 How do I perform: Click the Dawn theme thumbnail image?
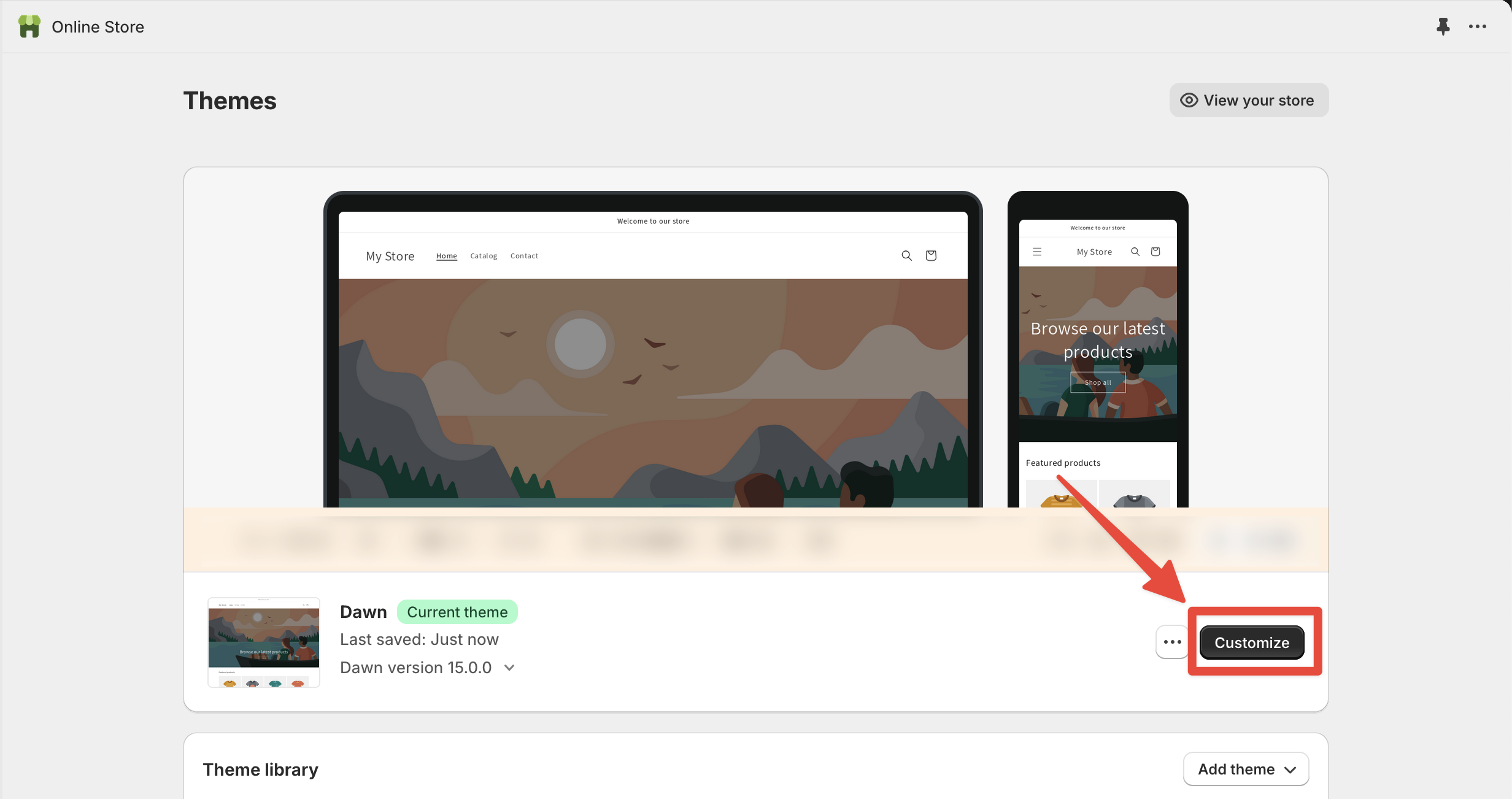264,642
